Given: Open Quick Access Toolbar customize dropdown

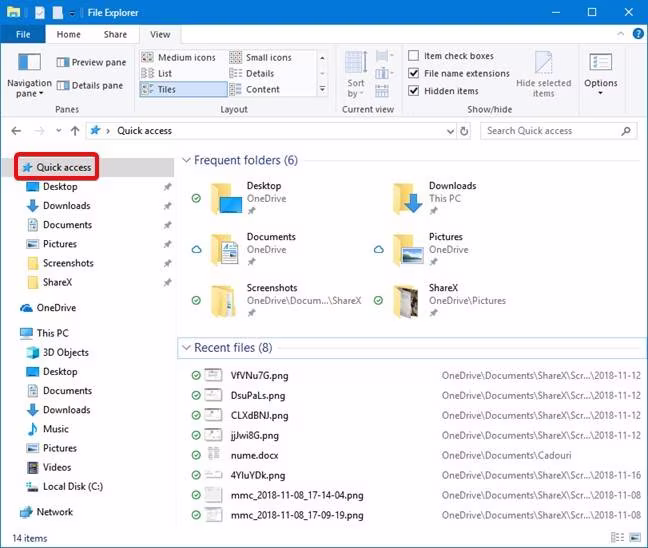Looking at the screenshot, I should coord(72,13).
